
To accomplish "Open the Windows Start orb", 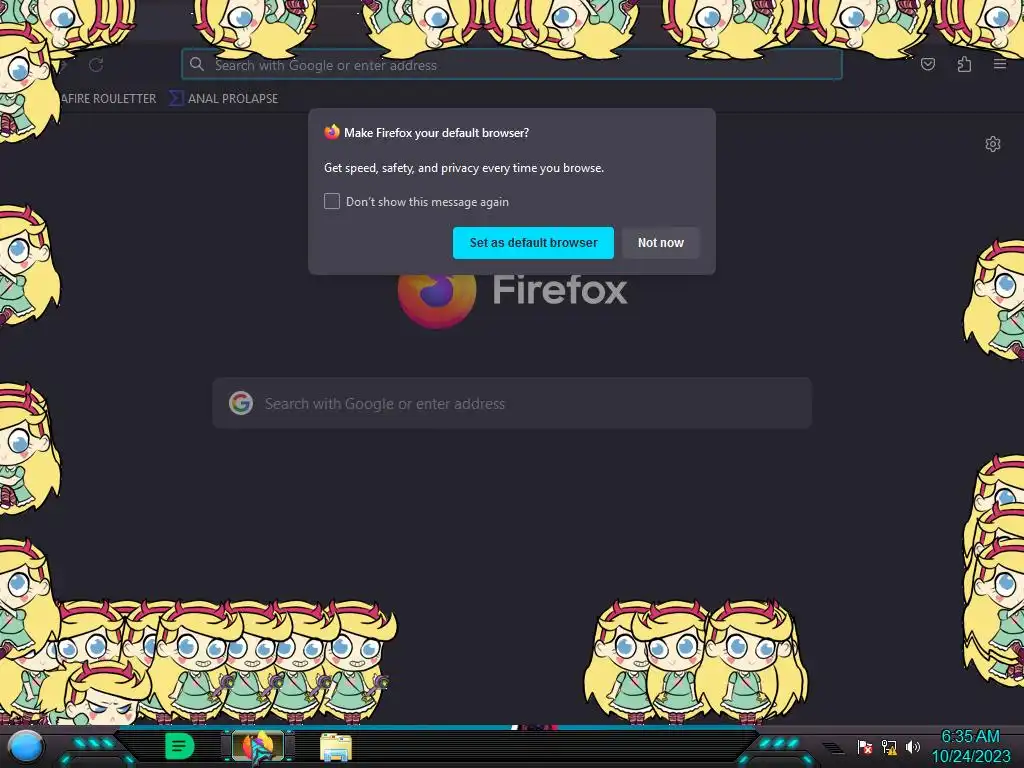I will point(25,747).
